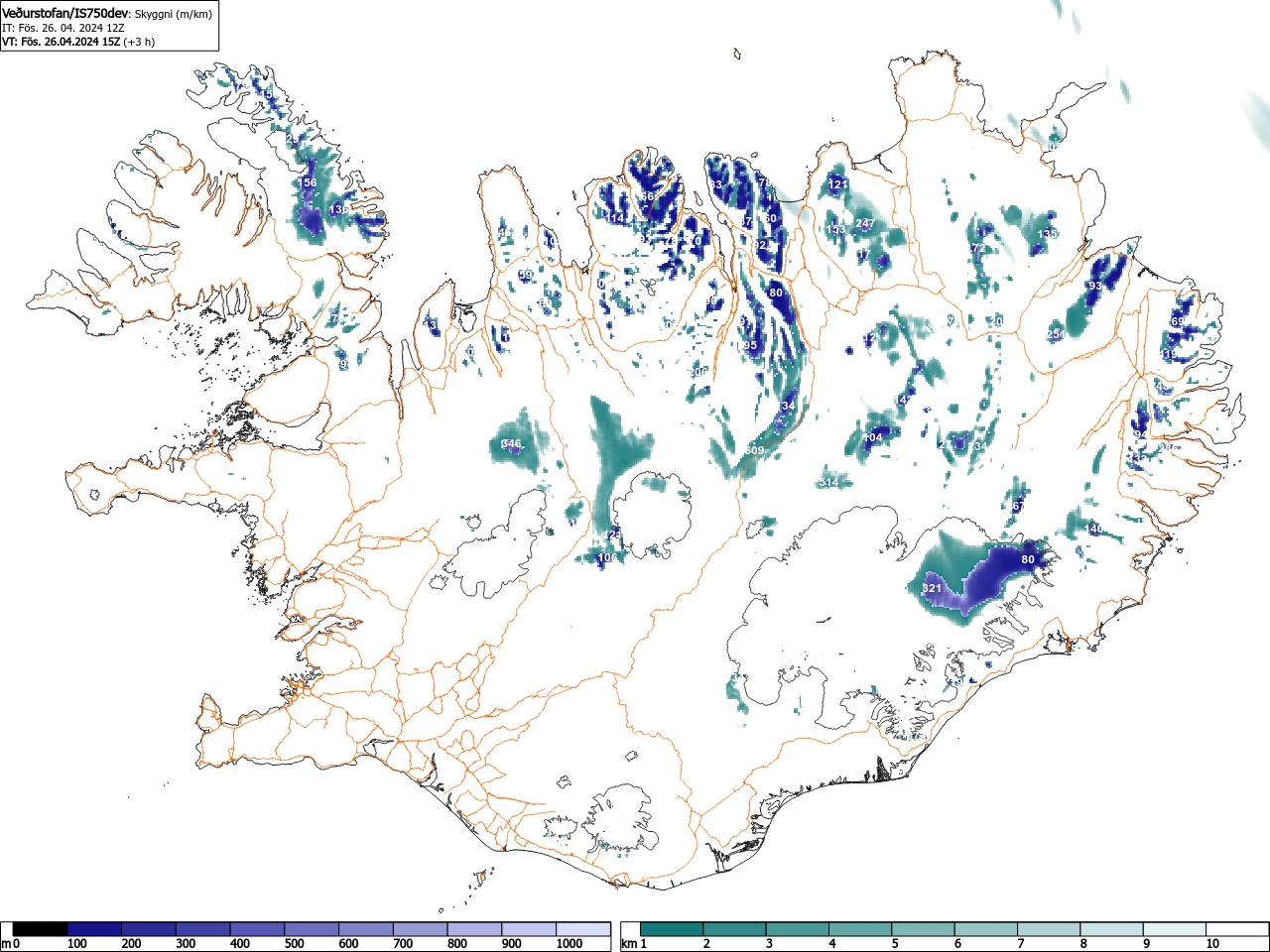
Task: Click the 247 visibility value on the map
Action: pos(864,224)
